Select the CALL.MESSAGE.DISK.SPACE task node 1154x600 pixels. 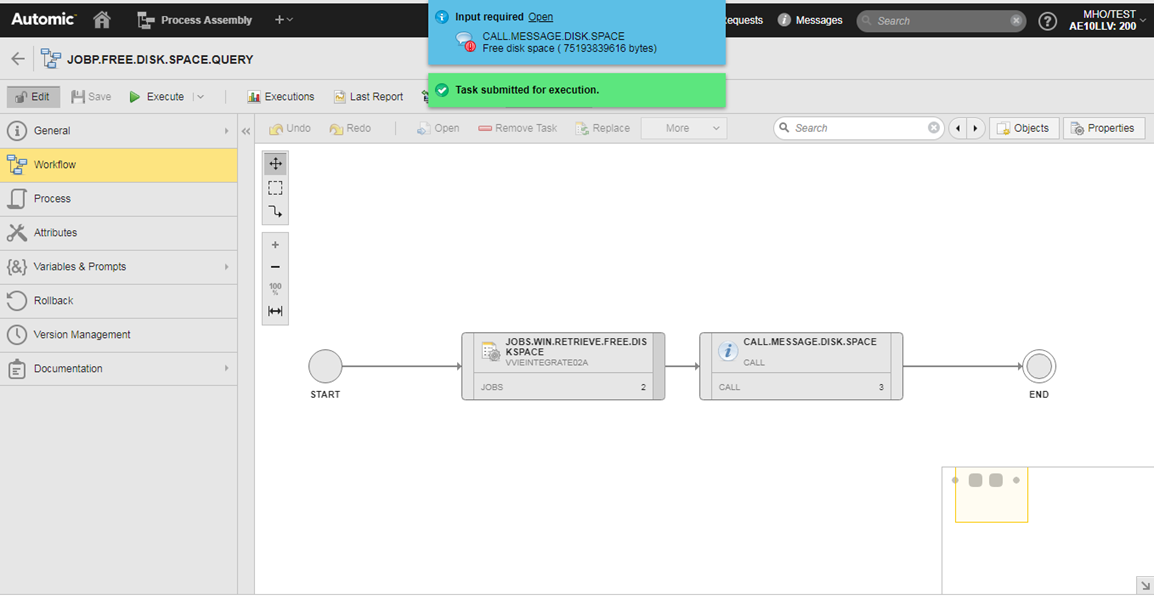pos(800,366)
